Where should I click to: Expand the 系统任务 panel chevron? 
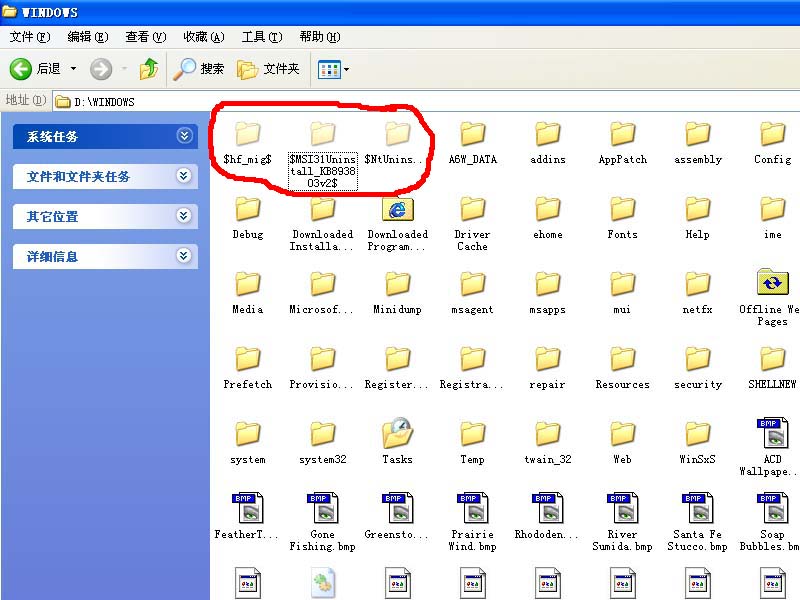(x=184, y=136)
